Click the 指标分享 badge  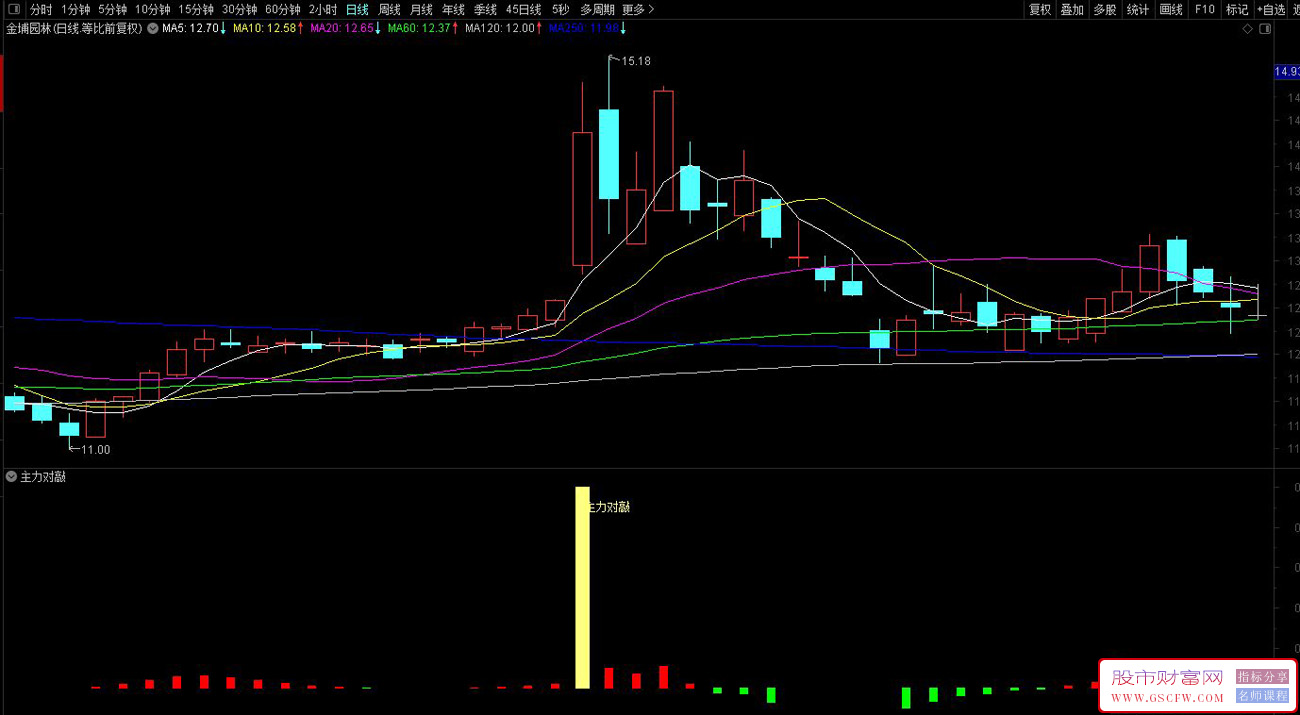click(x=1262, y=677)
